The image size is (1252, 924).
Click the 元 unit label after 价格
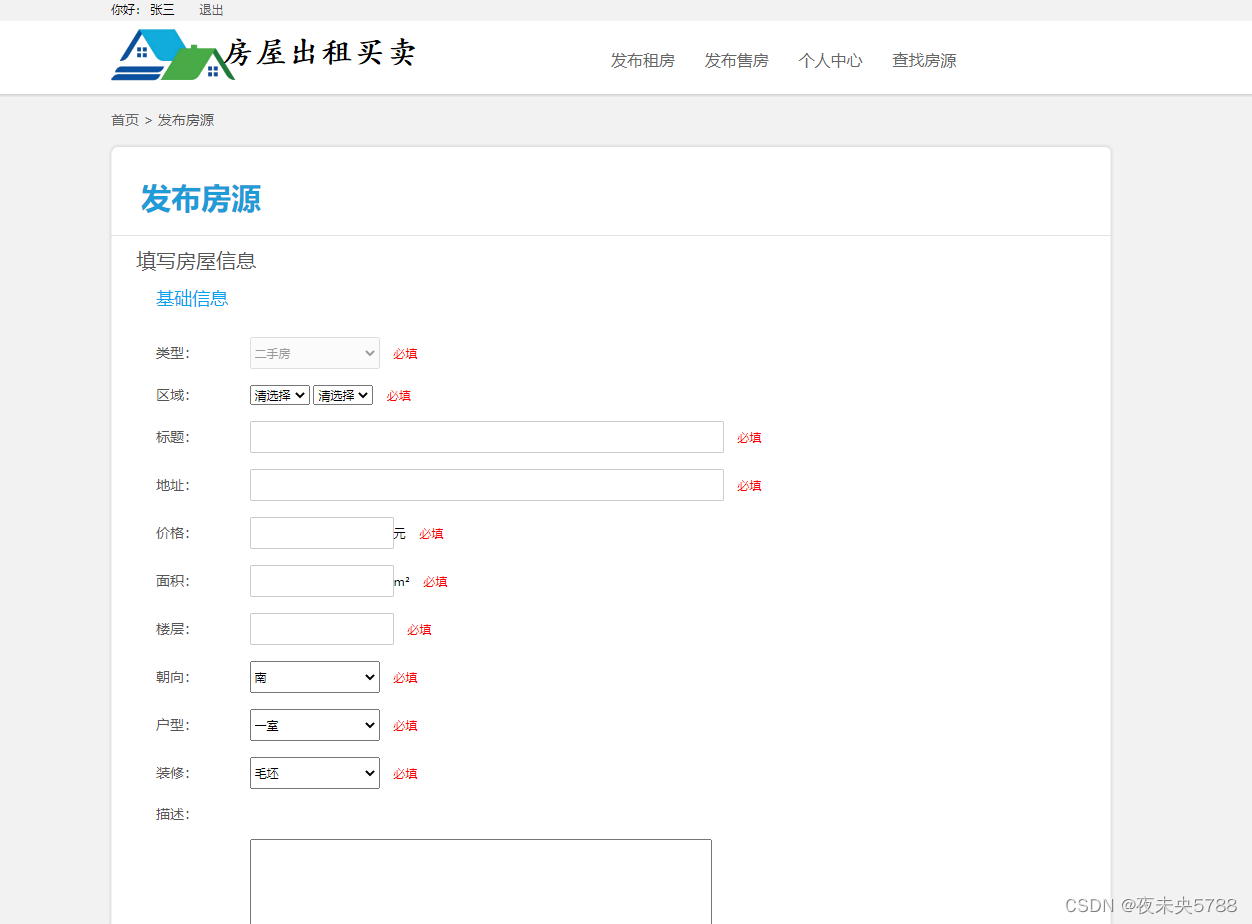pyautogui.click(x=400, y=534)
